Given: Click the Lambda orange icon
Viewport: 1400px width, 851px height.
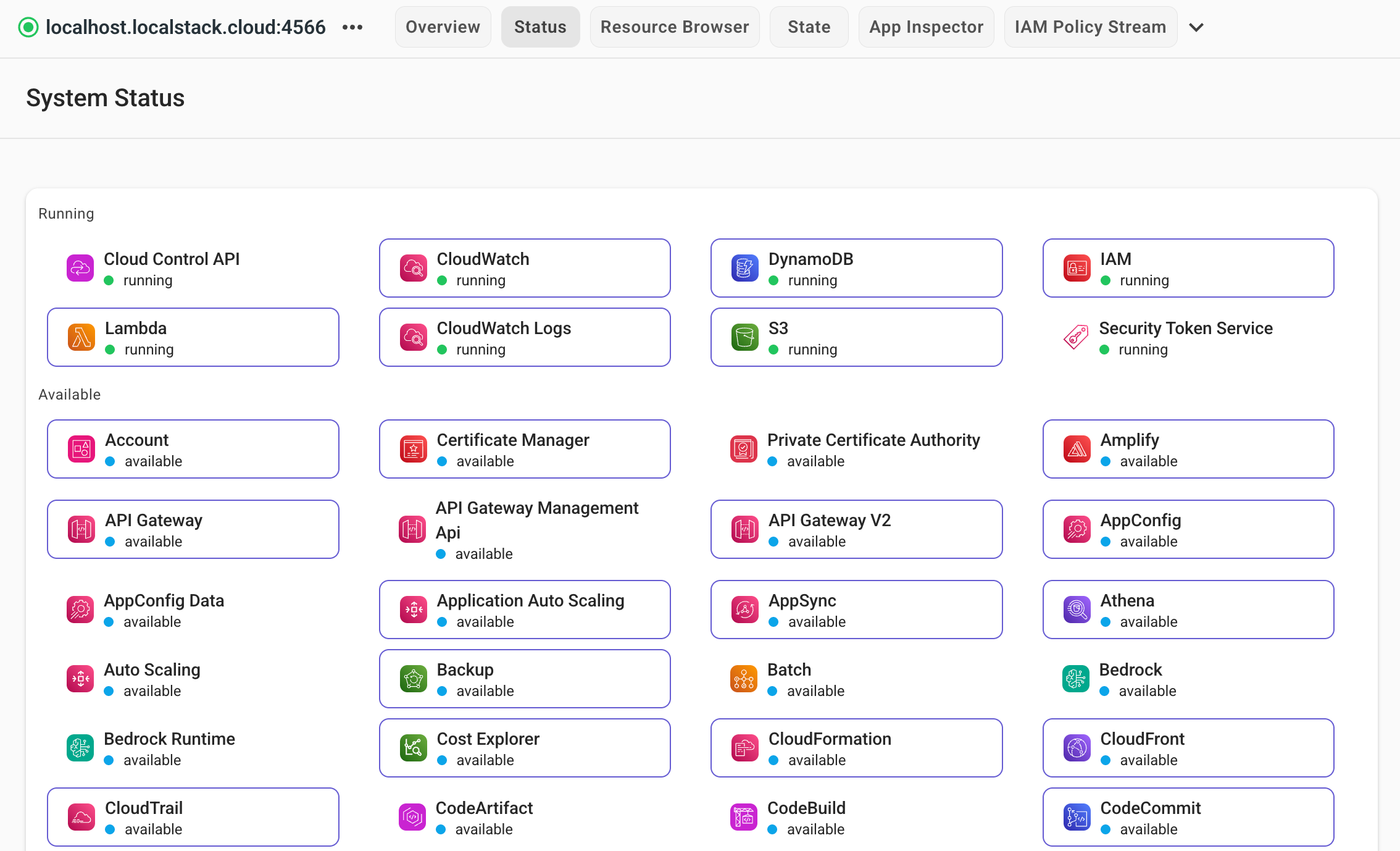Looking at the screenshot, I should pyautogui.click(x=81, y=337).
